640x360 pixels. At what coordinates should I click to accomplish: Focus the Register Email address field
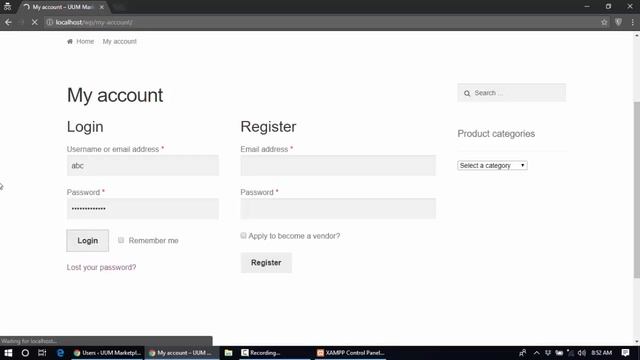(338, 165)
